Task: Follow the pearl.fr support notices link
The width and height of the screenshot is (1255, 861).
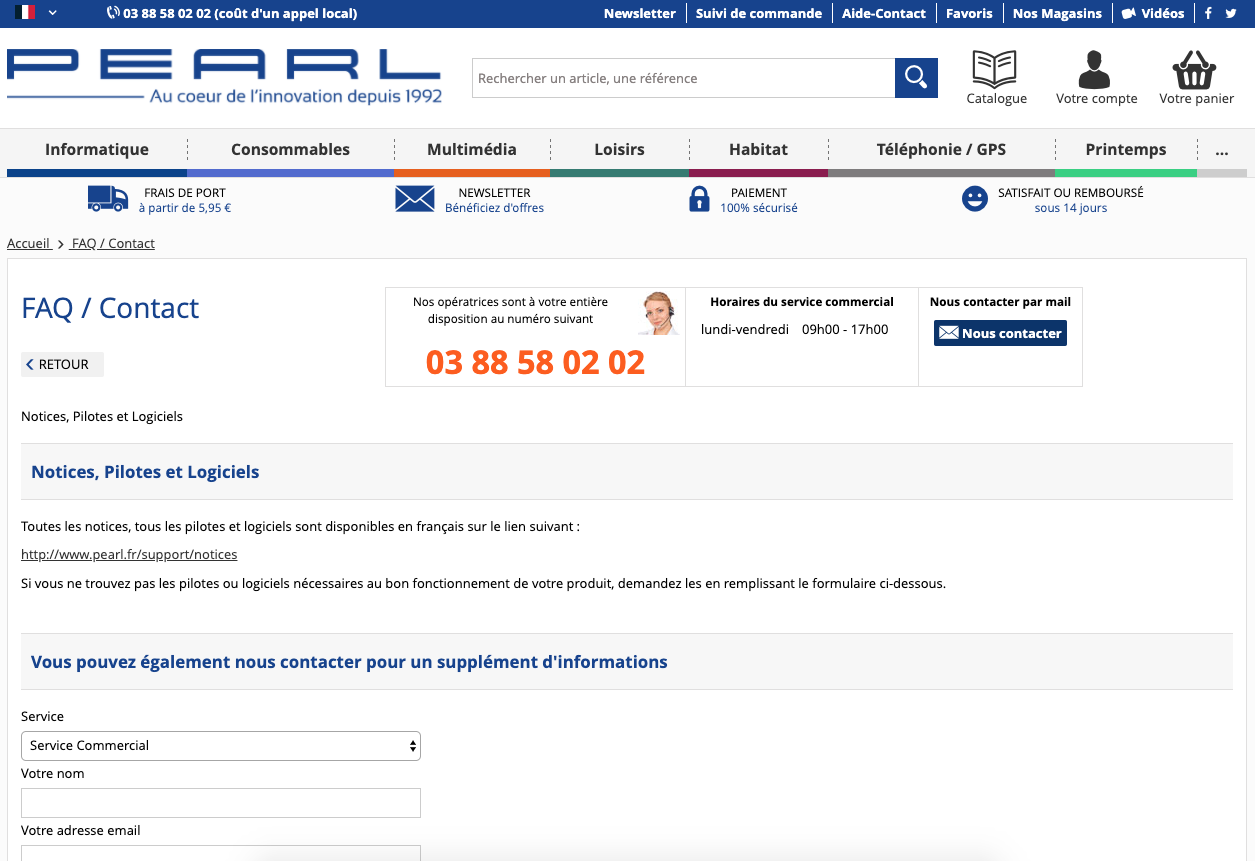Action: click(128, 553)
